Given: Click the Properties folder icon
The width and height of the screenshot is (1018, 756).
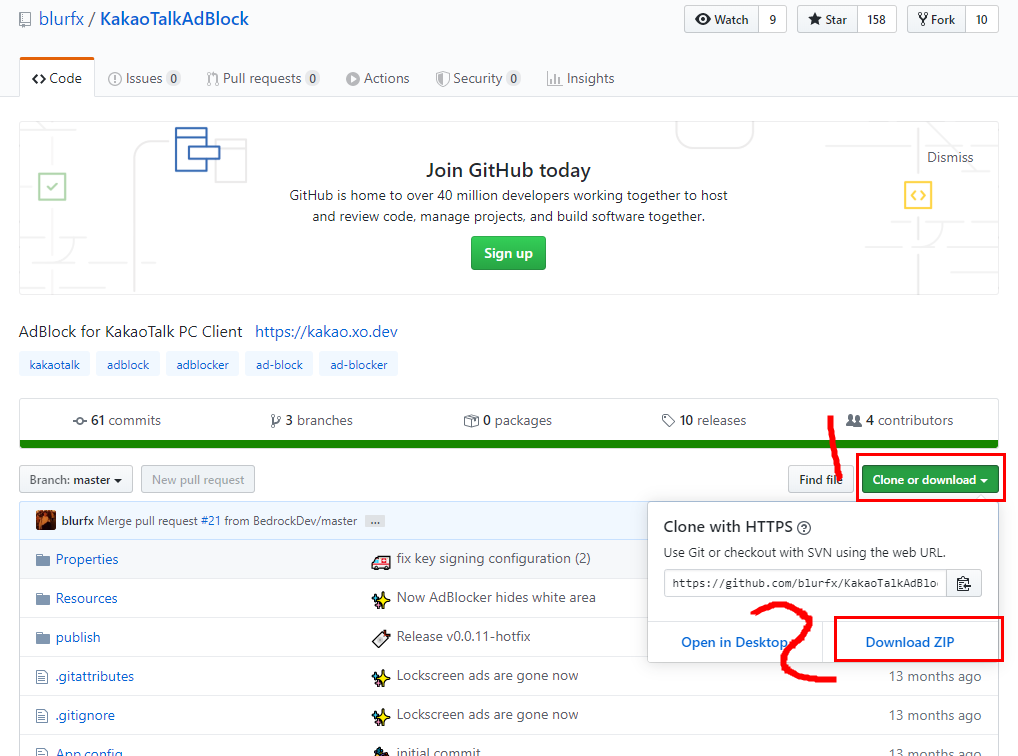Looking at the screenshot, I should tap(43, 559).
